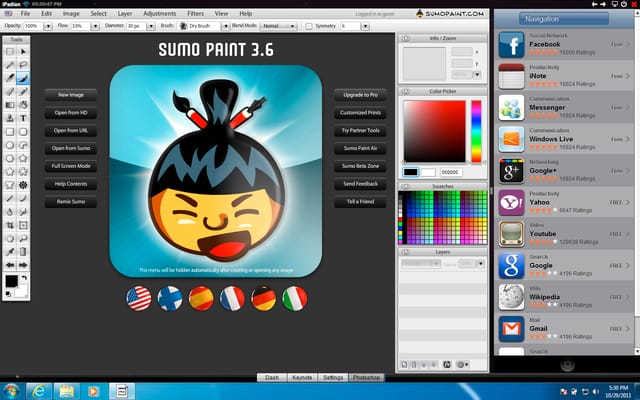Click the Upgrade to Pro button
640x400 pixels.
(360, 95)
